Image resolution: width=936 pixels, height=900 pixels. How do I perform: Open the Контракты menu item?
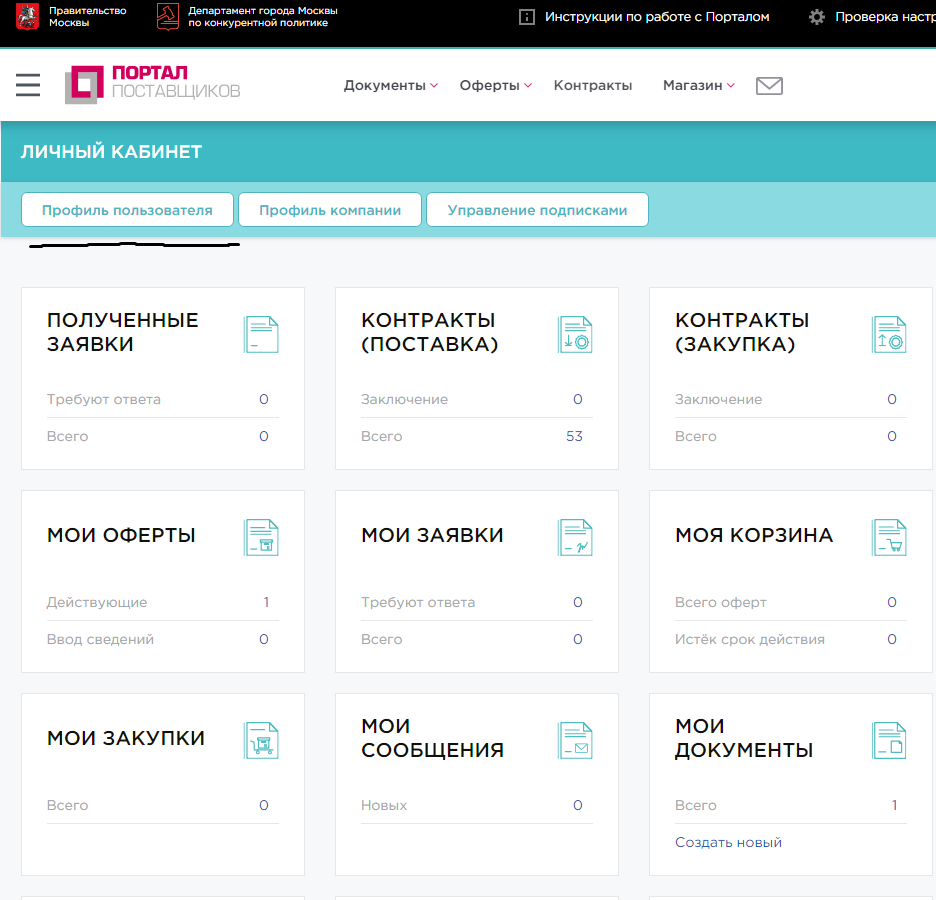click(x=593, y=86)
